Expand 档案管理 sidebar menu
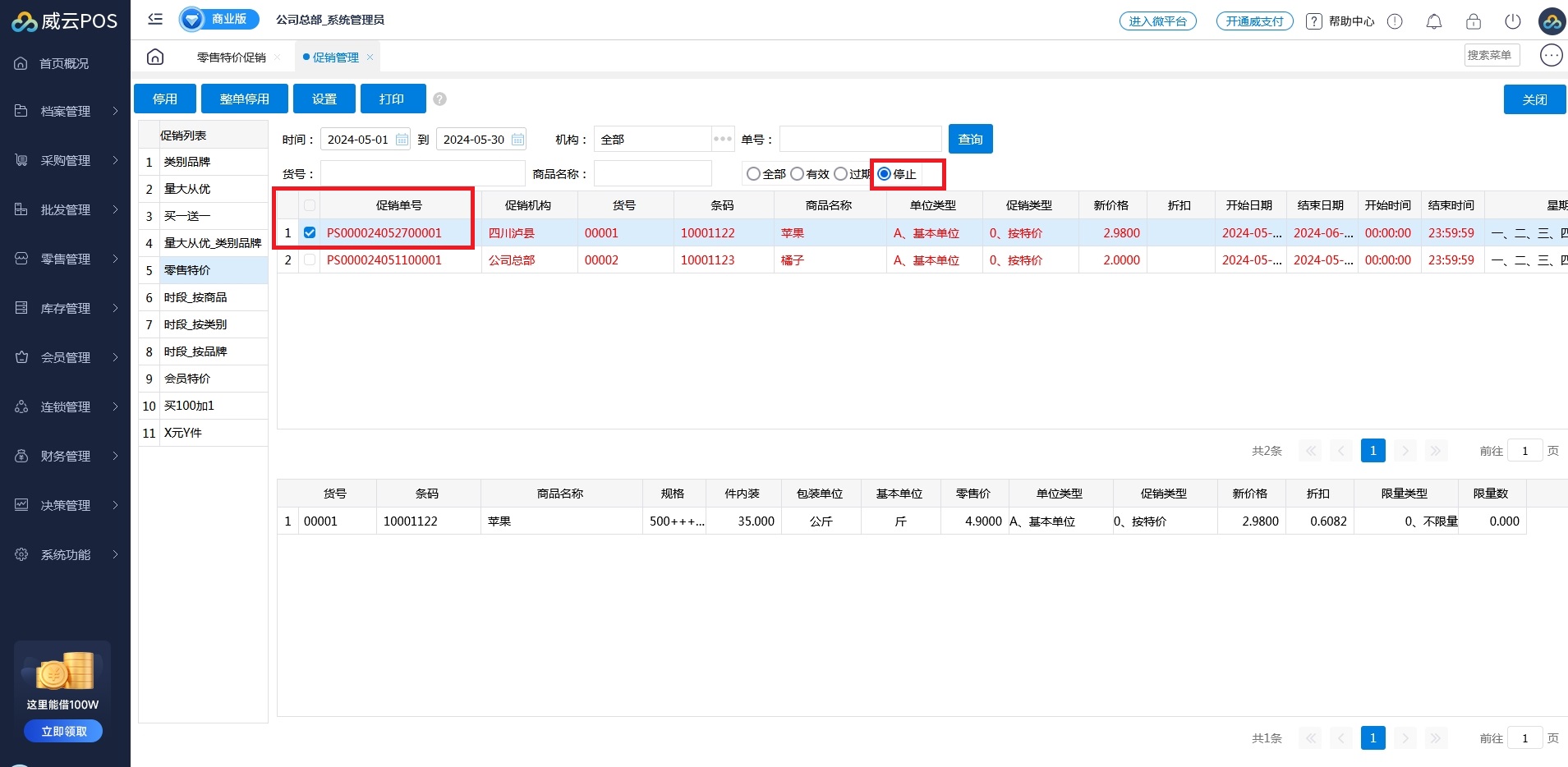Viewport: 1568px width, 767px height. (66, 111)
